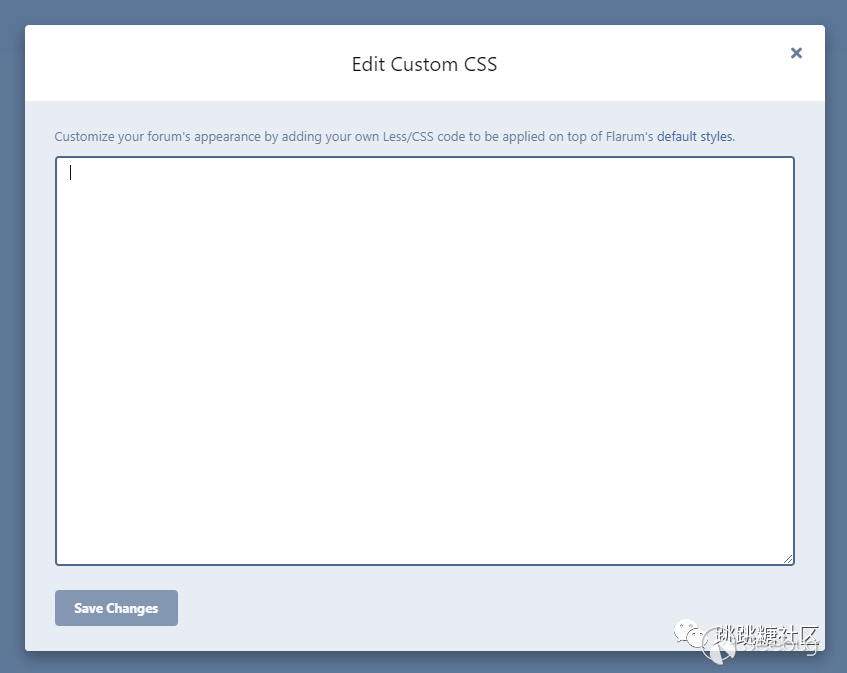Screen dimensions: 847x673
Task: Click the textarea resize grip handle
Action: tap(788, 559)
